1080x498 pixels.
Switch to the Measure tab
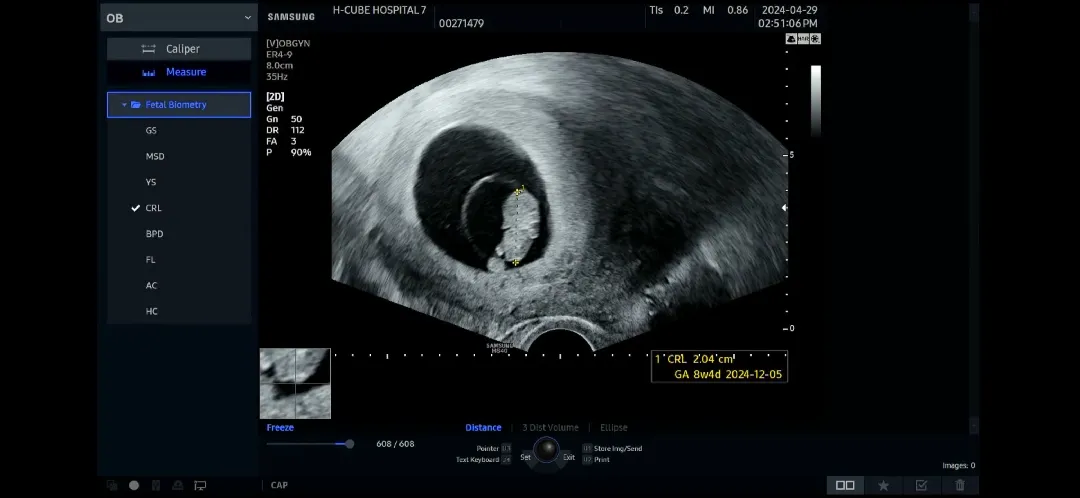[x=179, y=72]
